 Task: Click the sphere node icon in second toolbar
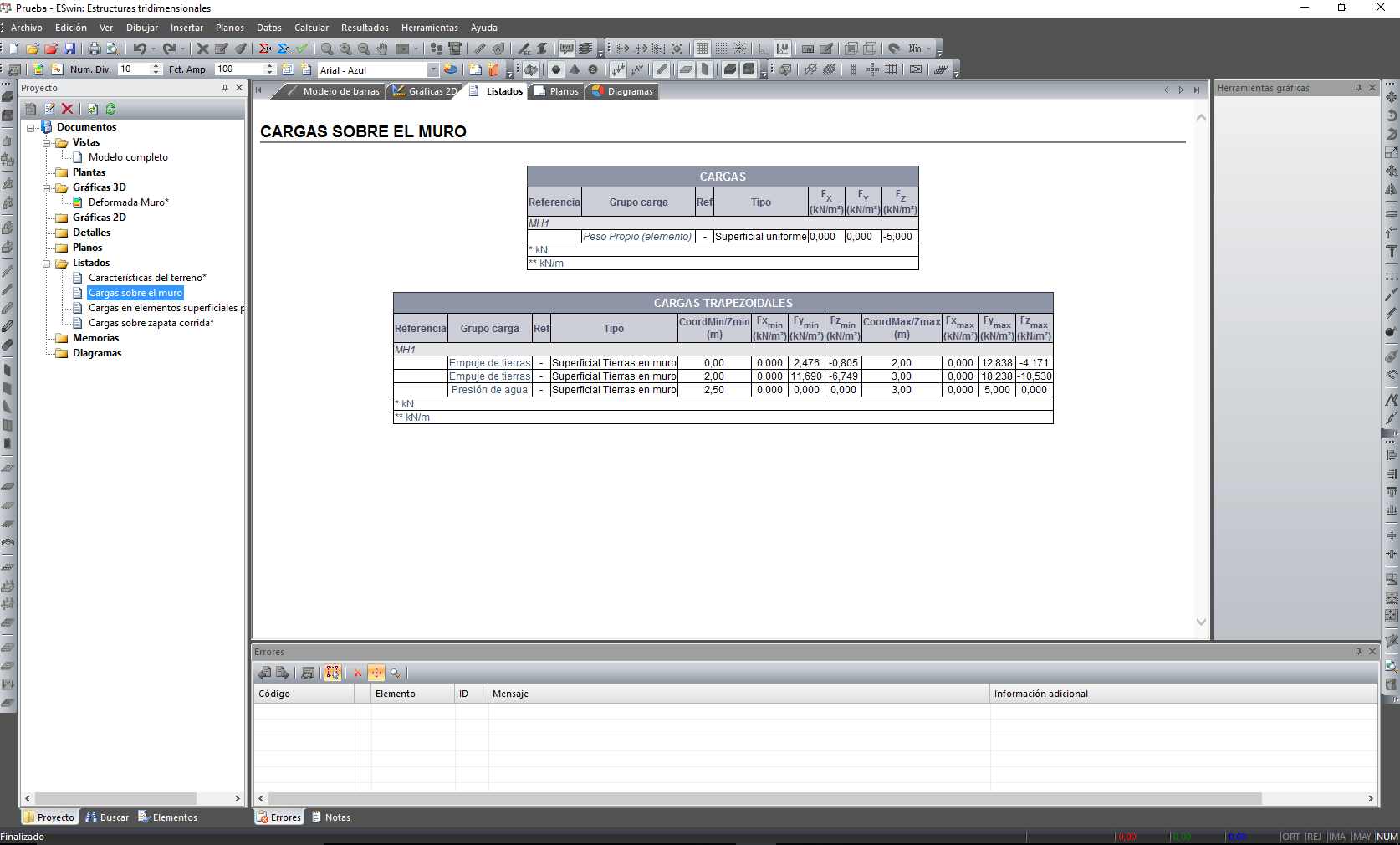click(556, 69)
